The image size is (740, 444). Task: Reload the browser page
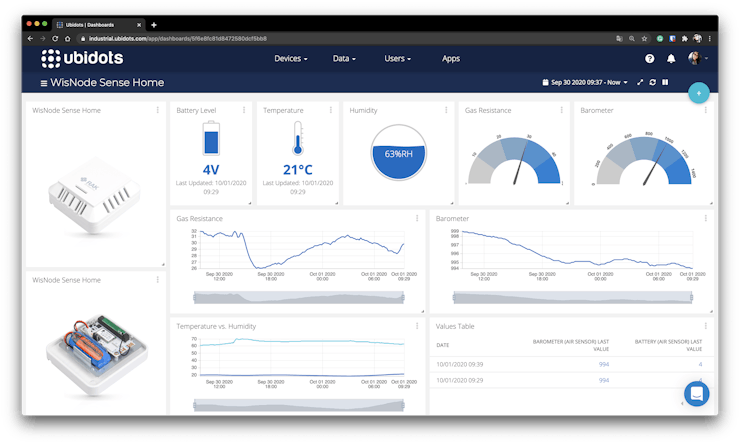click(x=55, y=39)
